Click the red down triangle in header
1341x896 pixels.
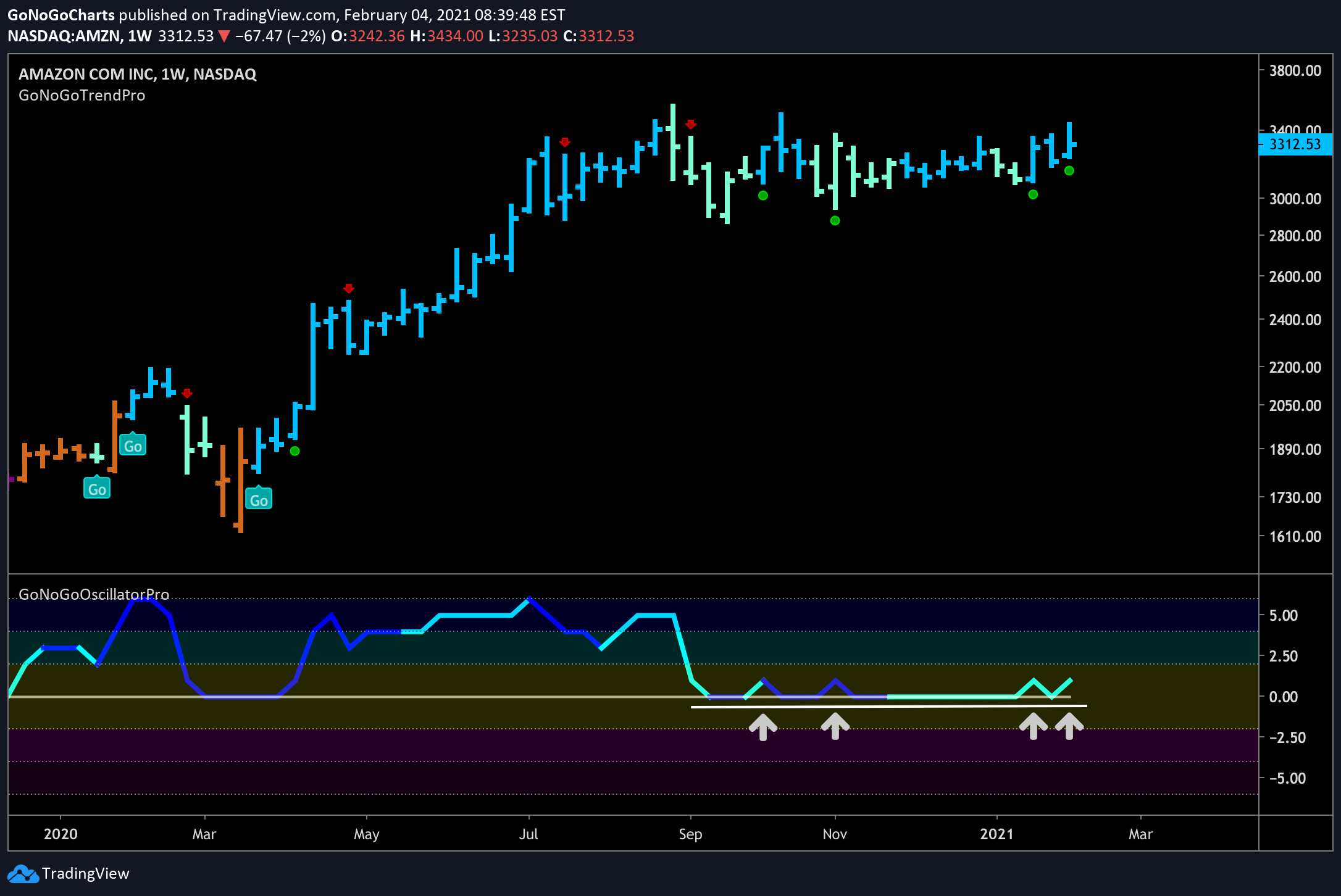point(224,36)
